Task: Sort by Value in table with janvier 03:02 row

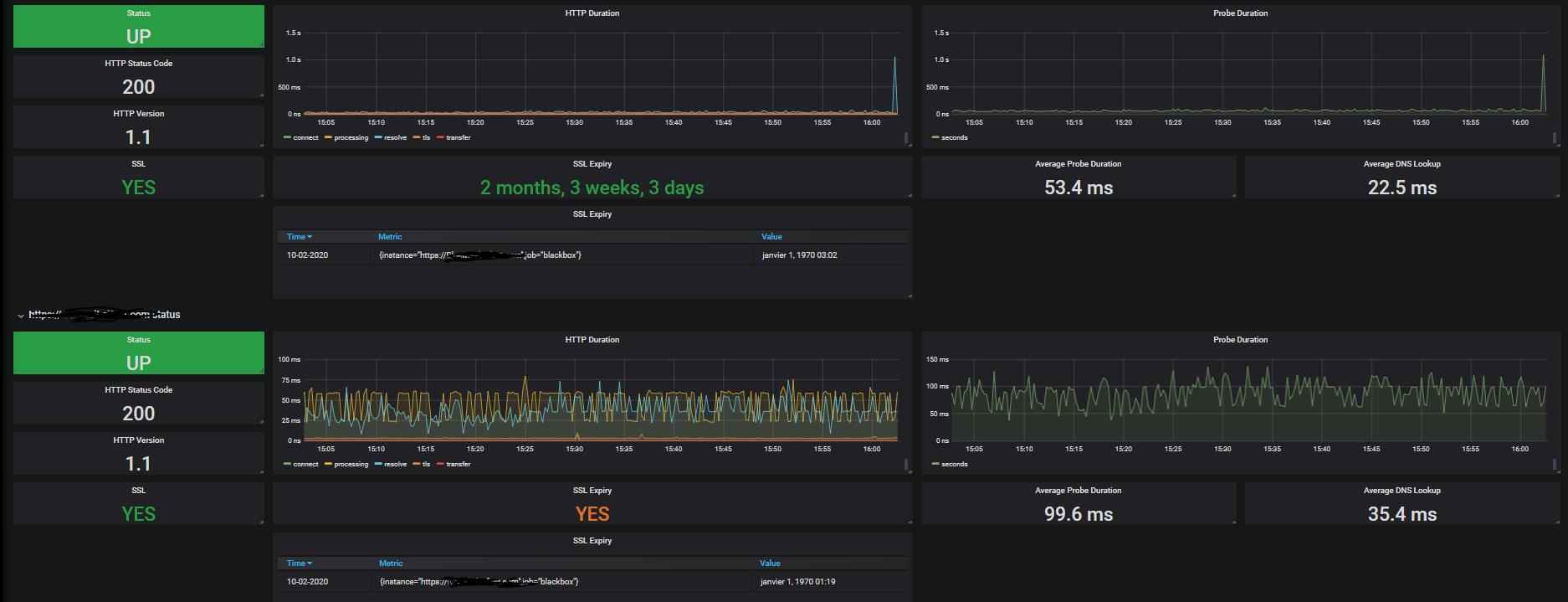Action: tap(771, 237)
